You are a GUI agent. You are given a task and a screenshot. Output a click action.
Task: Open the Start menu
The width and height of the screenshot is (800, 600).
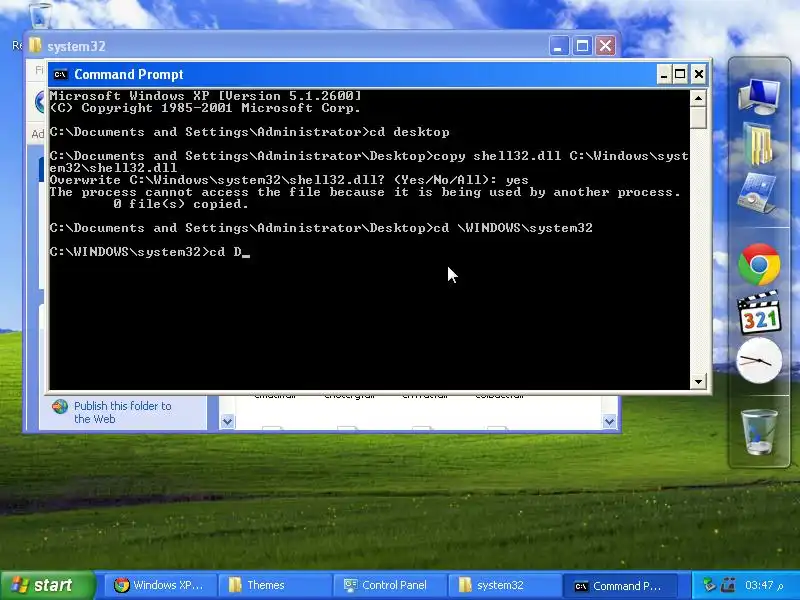[x=47, y=585]
